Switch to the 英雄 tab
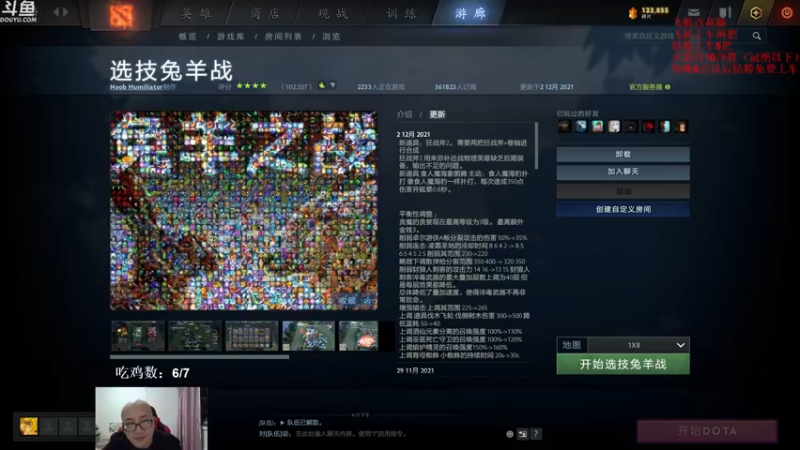Image resolution: width=800 pixels, height=450 pixels. click(x=196, y=13)
